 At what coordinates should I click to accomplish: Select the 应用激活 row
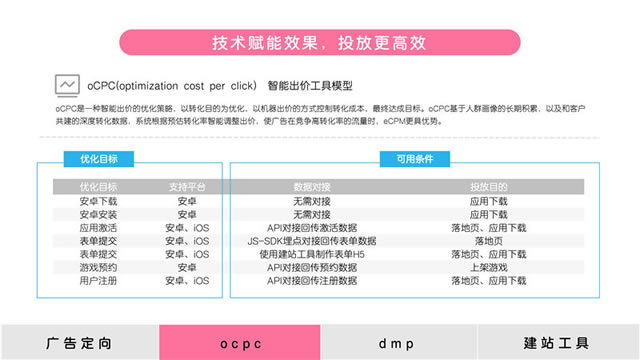point(318,228)
